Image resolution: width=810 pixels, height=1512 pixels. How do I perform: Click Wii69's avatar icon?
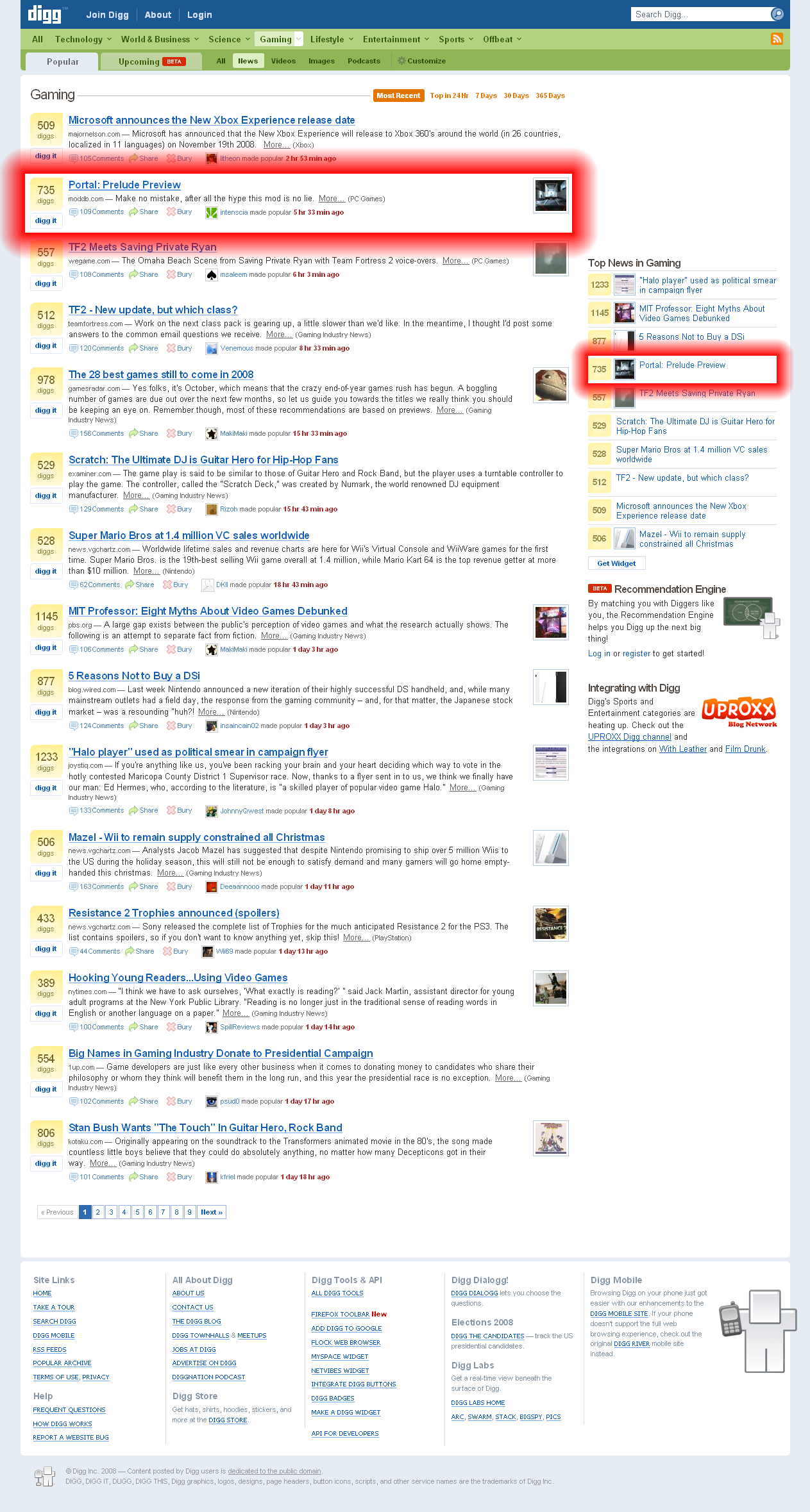tap(207, 951)
